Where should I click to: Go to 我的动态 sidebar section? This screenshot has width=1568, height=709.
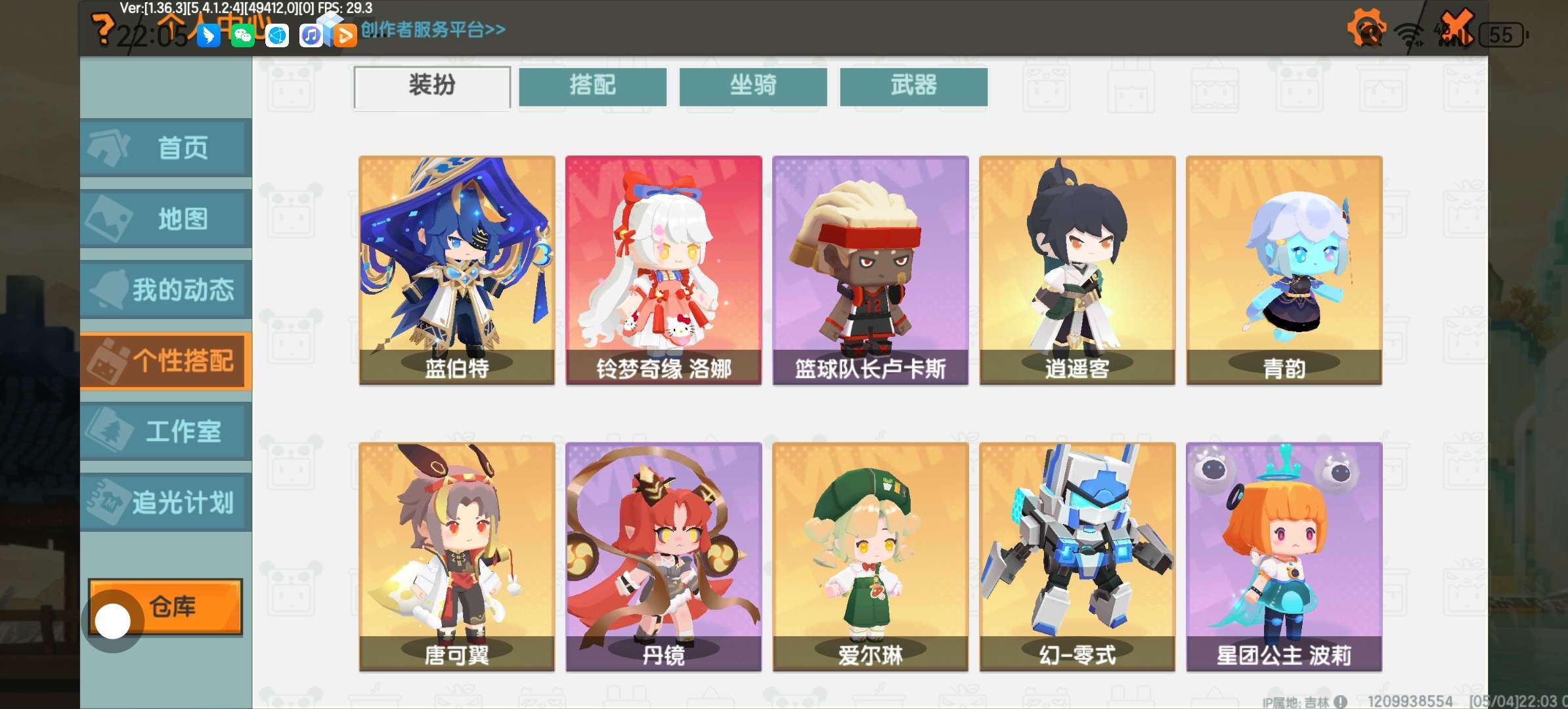166,289
